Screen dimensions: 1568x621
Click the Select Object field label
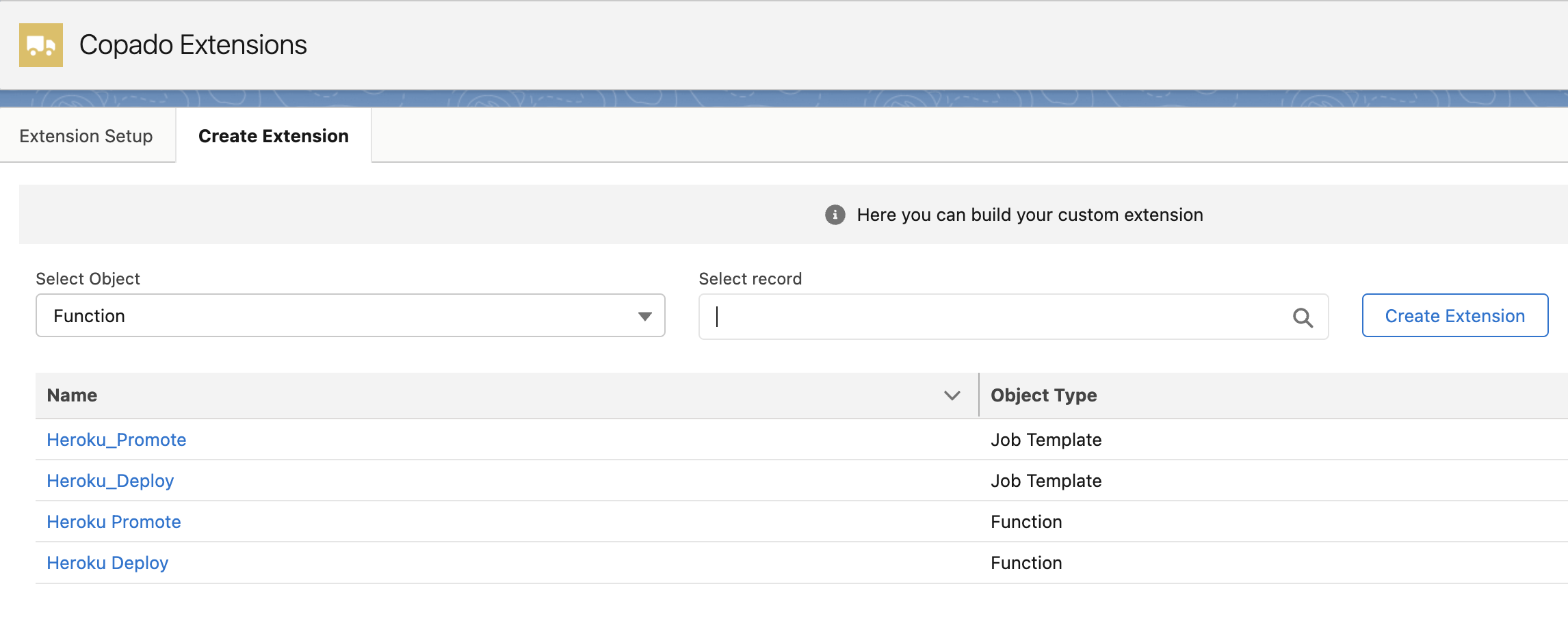coord(88,279)
